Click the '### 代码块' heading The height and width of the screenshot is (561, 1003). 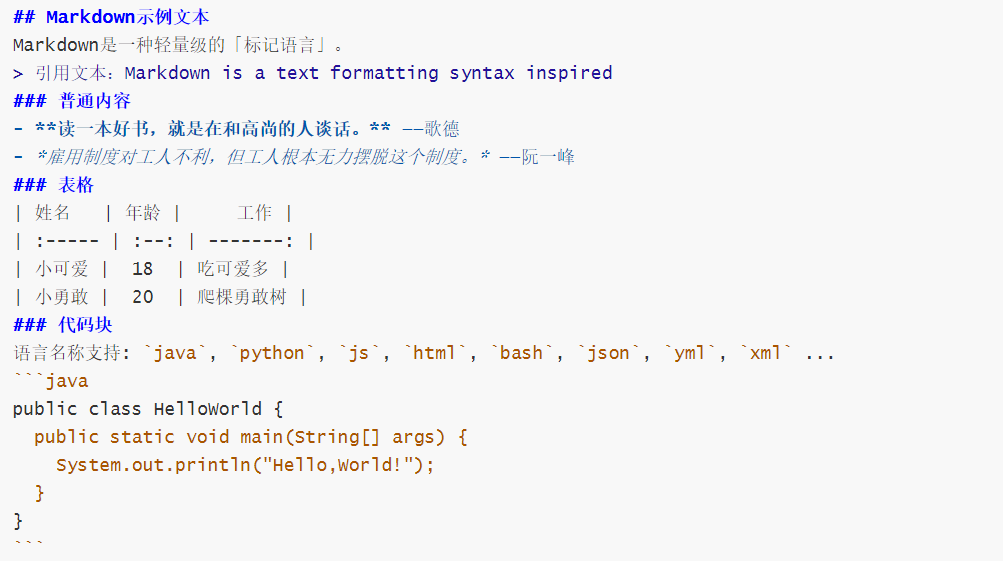(x=63, y=325)
